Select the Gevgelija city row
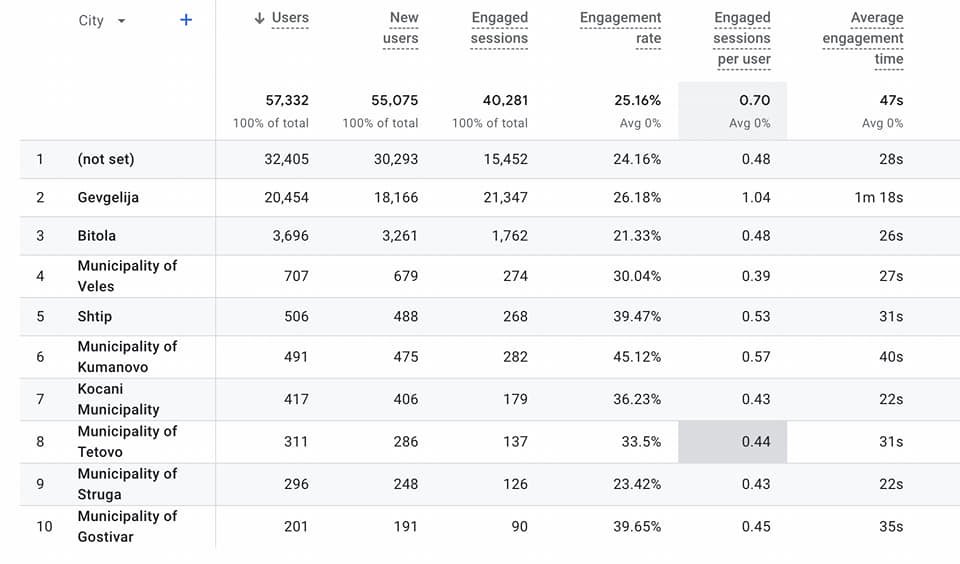The width and height of the screenshot is (960, 564). click(108, 198)
